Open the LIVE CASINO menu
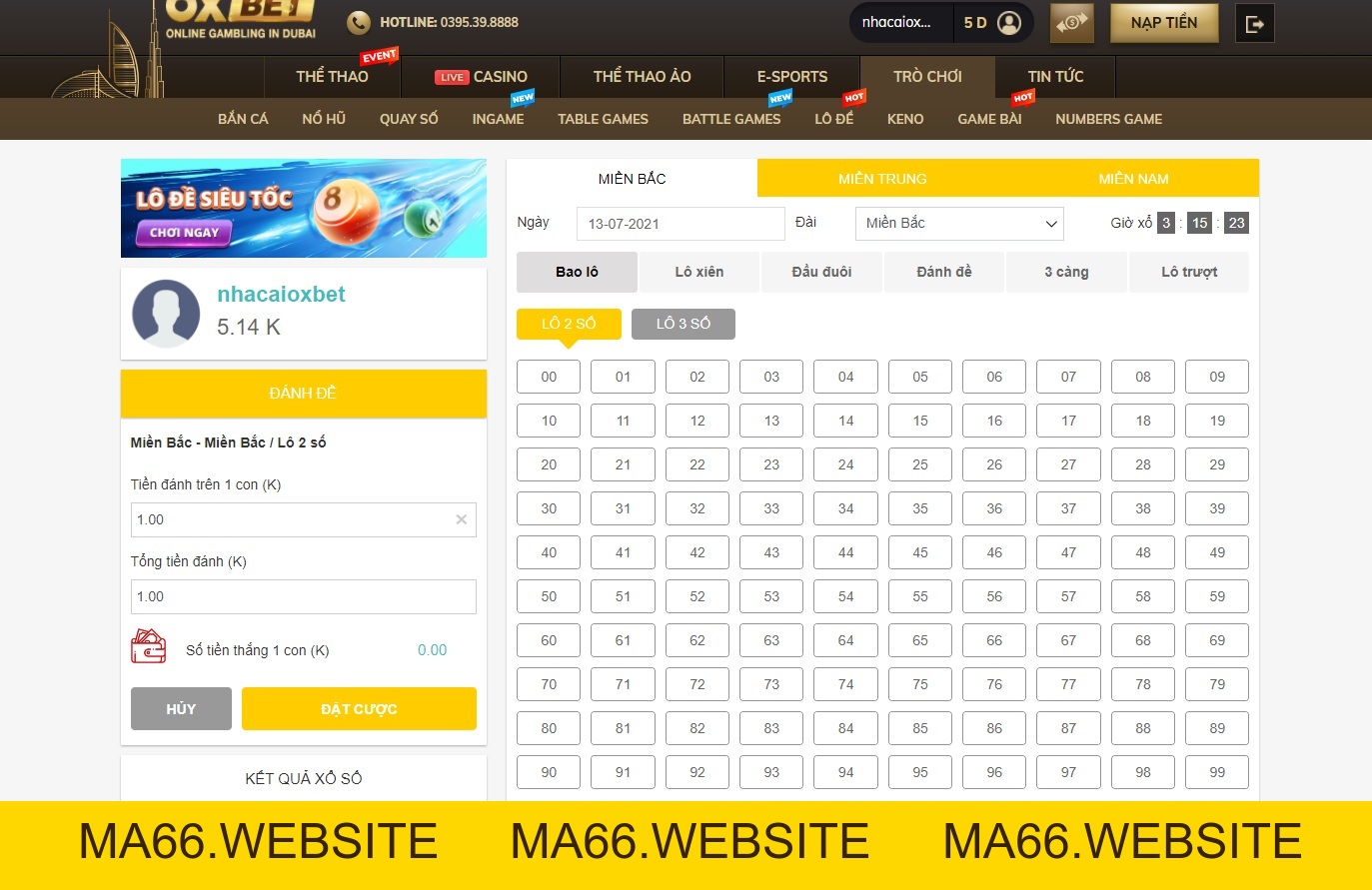The image size is (1372, 890). click(481, 76)
